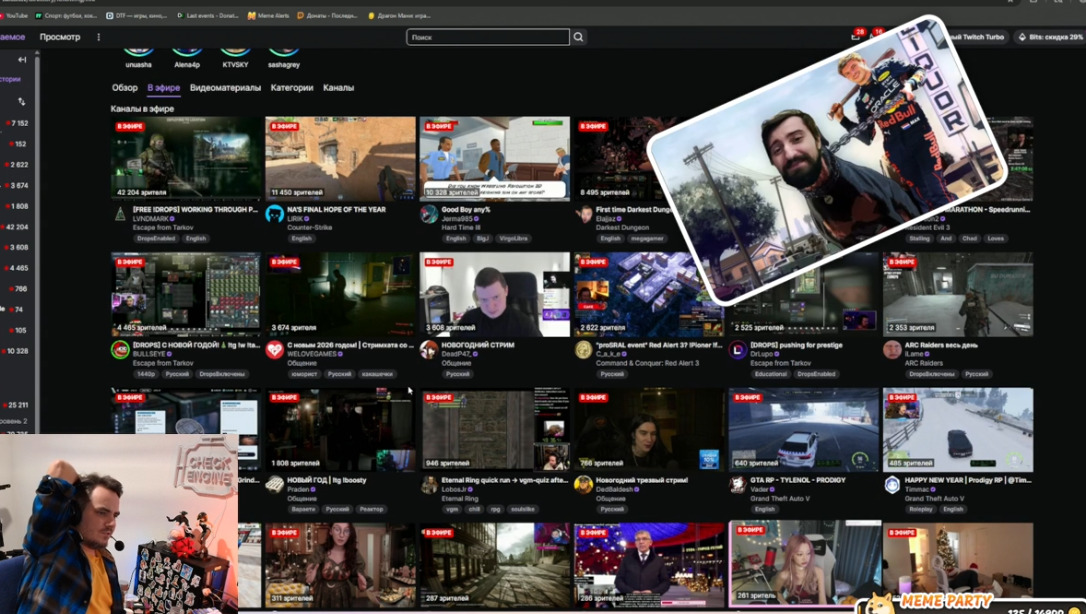Image resolution: width=1086 pixels, height=614 pixels.
Task: Open the YouTube bookmark
Action: (14, 15)
